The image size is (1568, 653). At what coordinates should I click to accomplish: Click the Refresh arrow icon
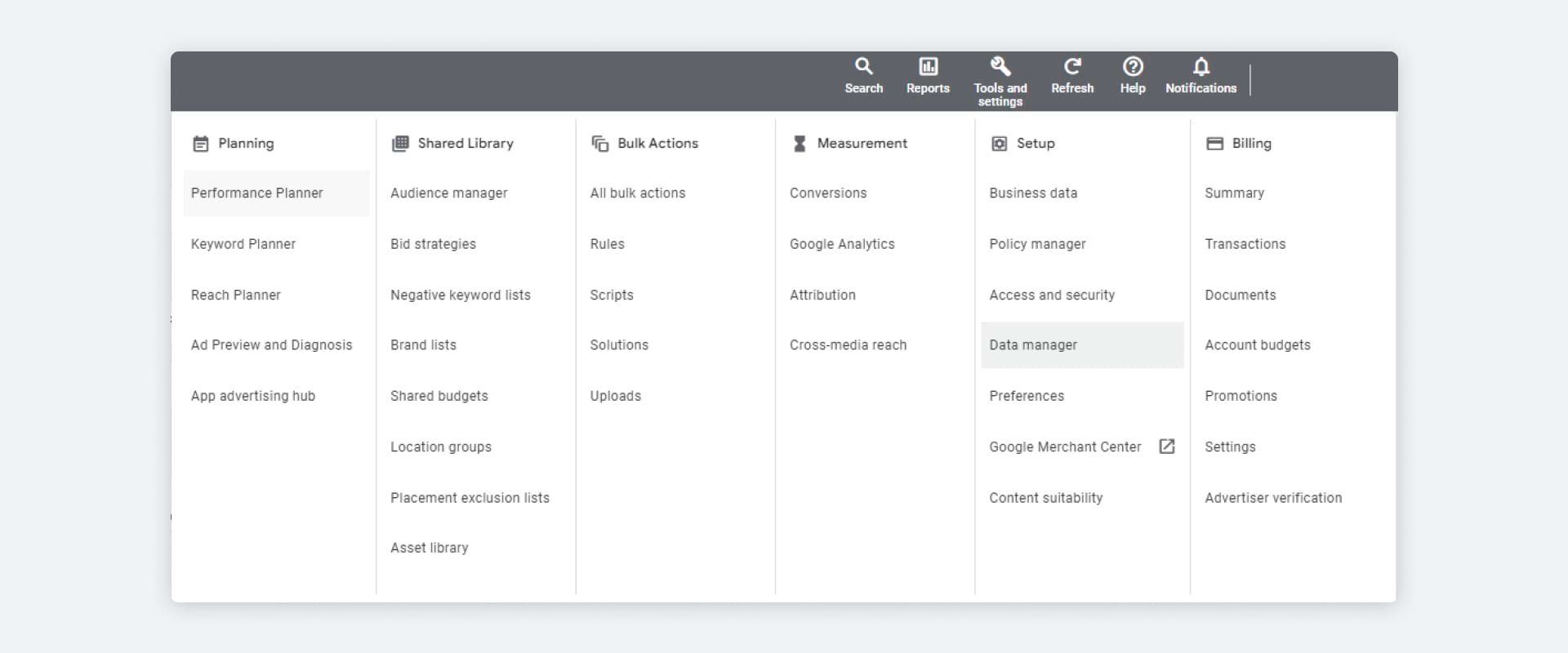pyautogui.click(x=1071, y=67)
